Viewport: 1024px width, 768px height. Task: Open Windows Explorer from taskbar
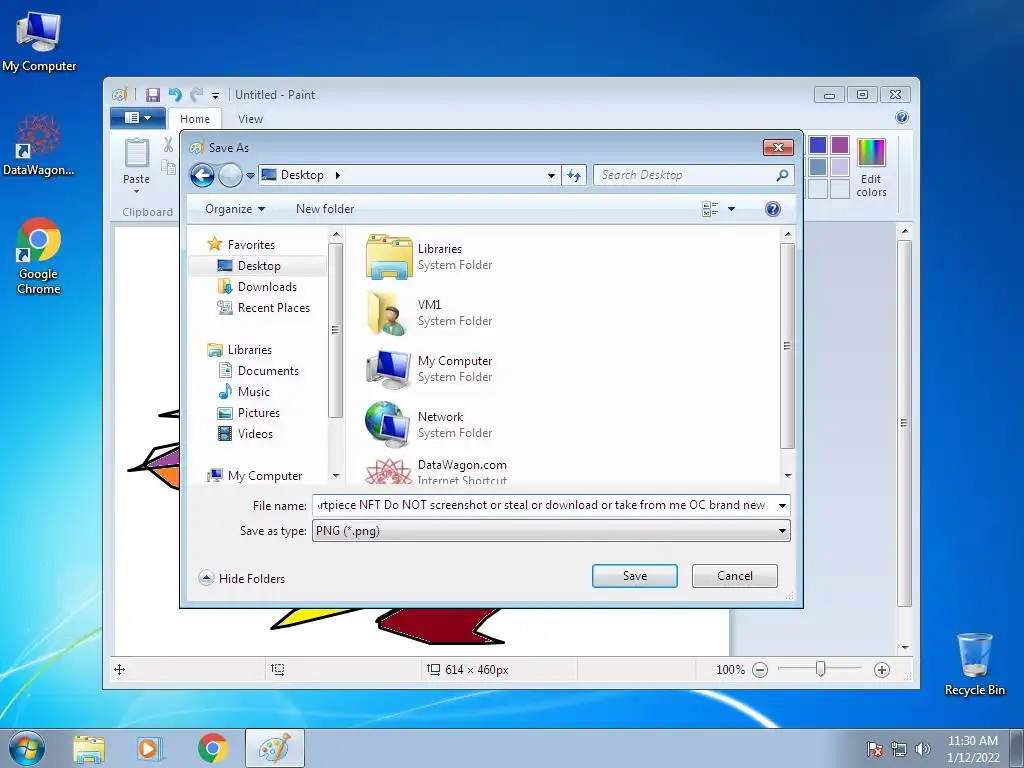pos(89,748)
